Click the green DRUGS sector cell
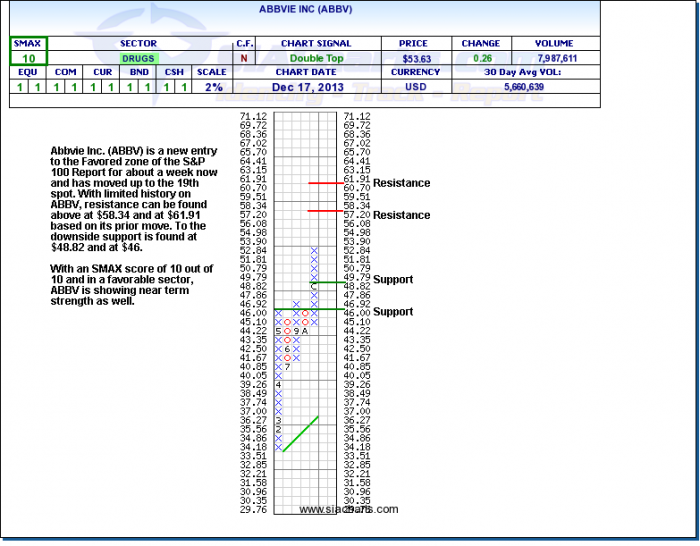Viewport: 700px width, 546px height. (x=138, y=59)
